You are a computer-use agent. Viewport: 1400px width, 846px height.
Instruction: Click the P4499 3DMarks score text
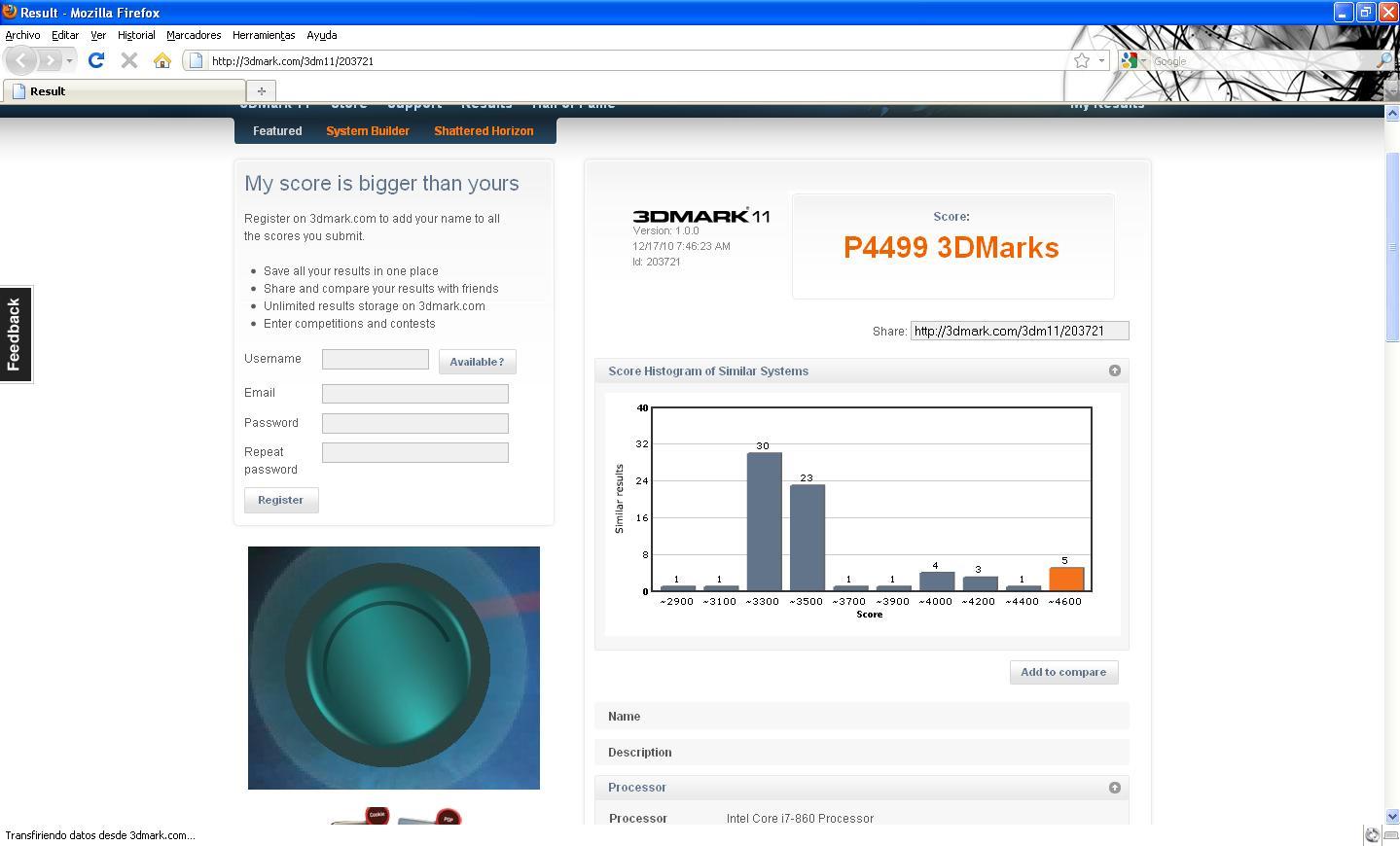click(x=951, y=248)
